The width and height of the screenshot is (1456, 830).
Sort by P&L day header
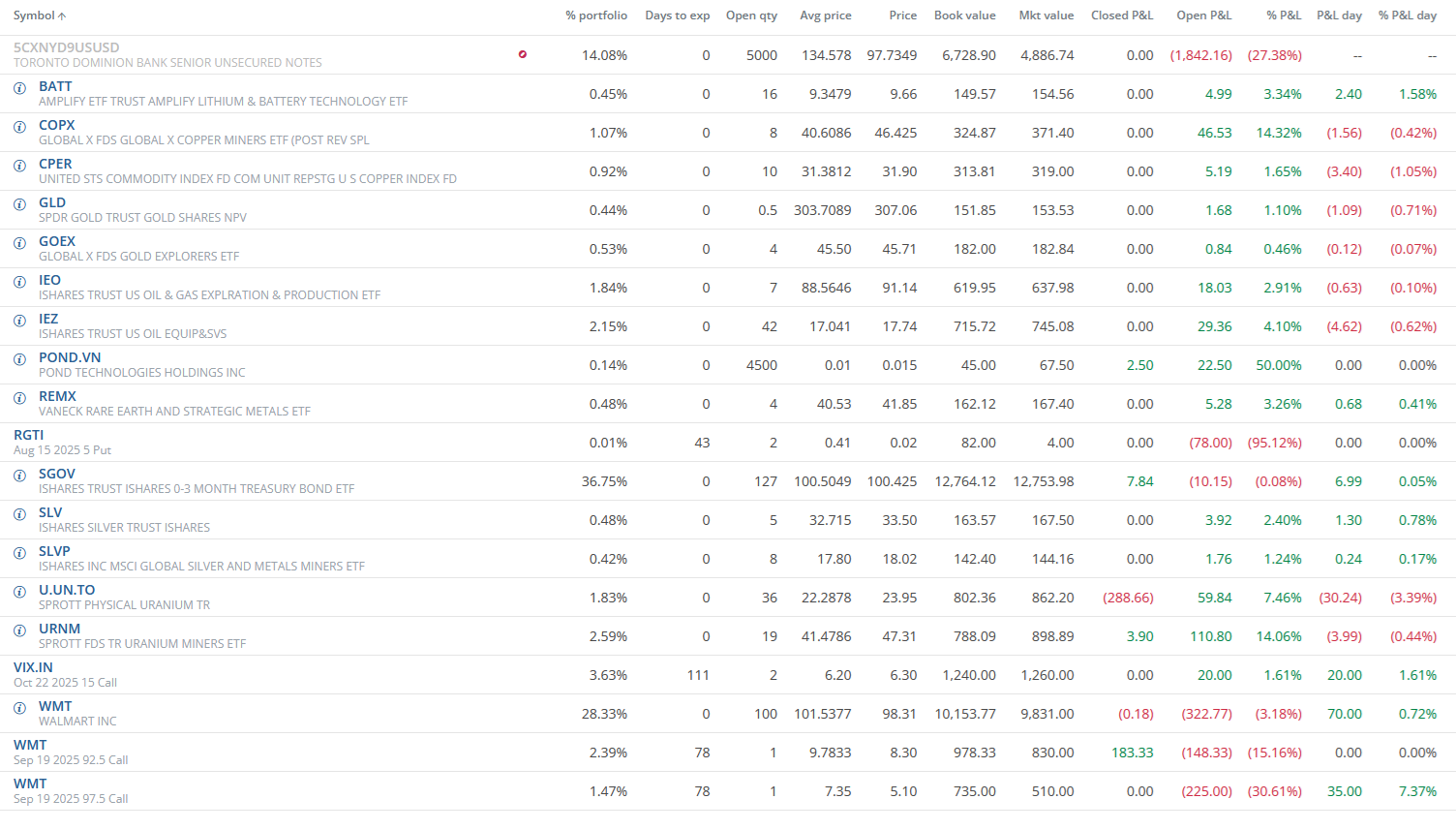point(1339,15)
